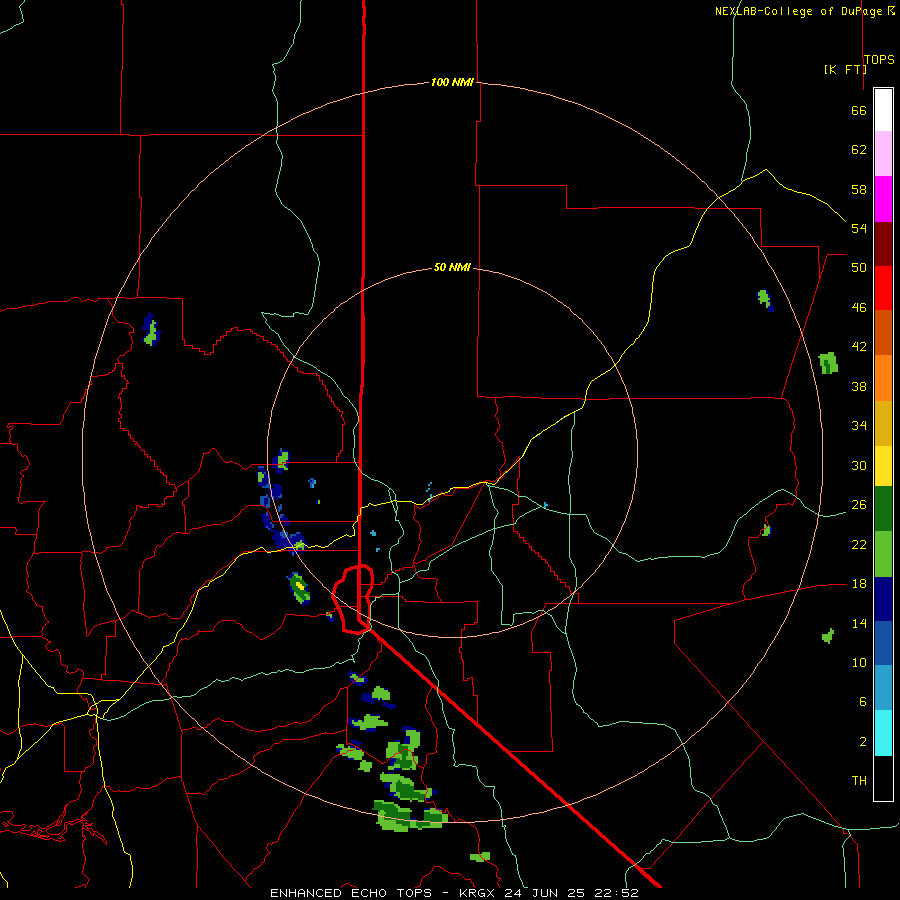Click the magenta legend swatch
The image size is (900, 900).
[883, 199]
